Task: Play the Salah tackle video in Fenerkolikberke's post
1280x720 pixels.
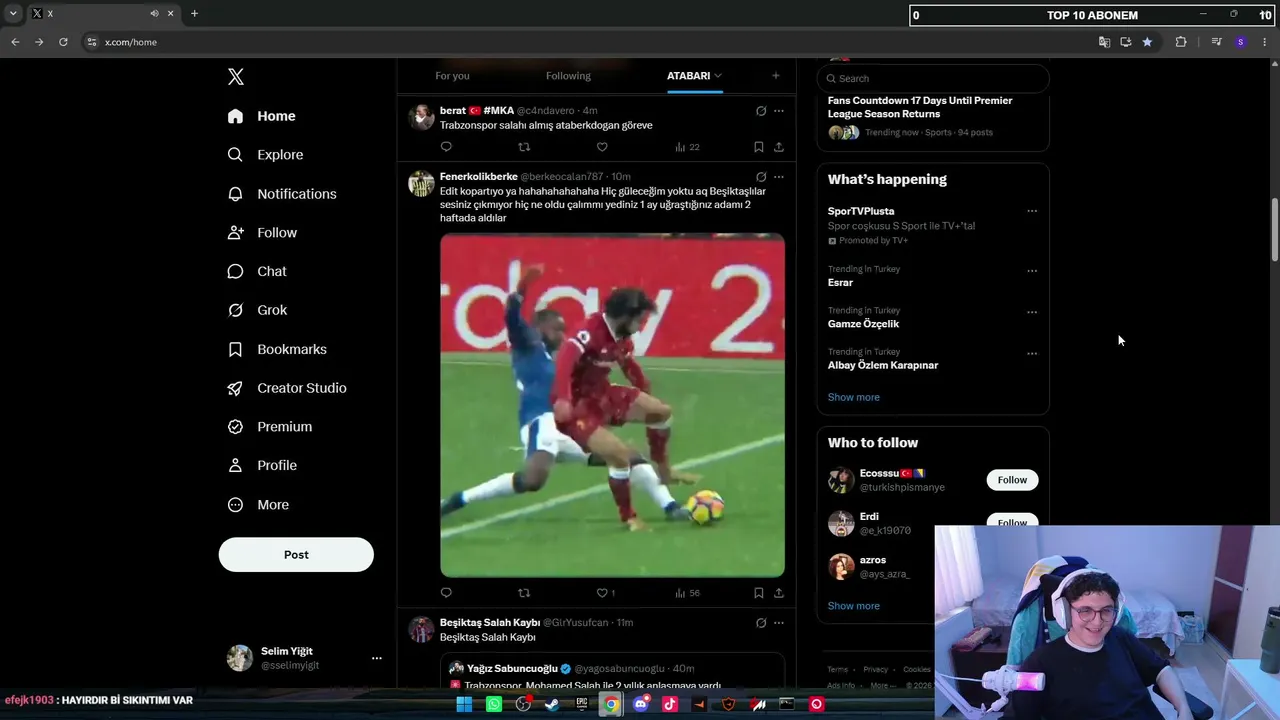Action: pyautogui.click(x=612, y=405)
